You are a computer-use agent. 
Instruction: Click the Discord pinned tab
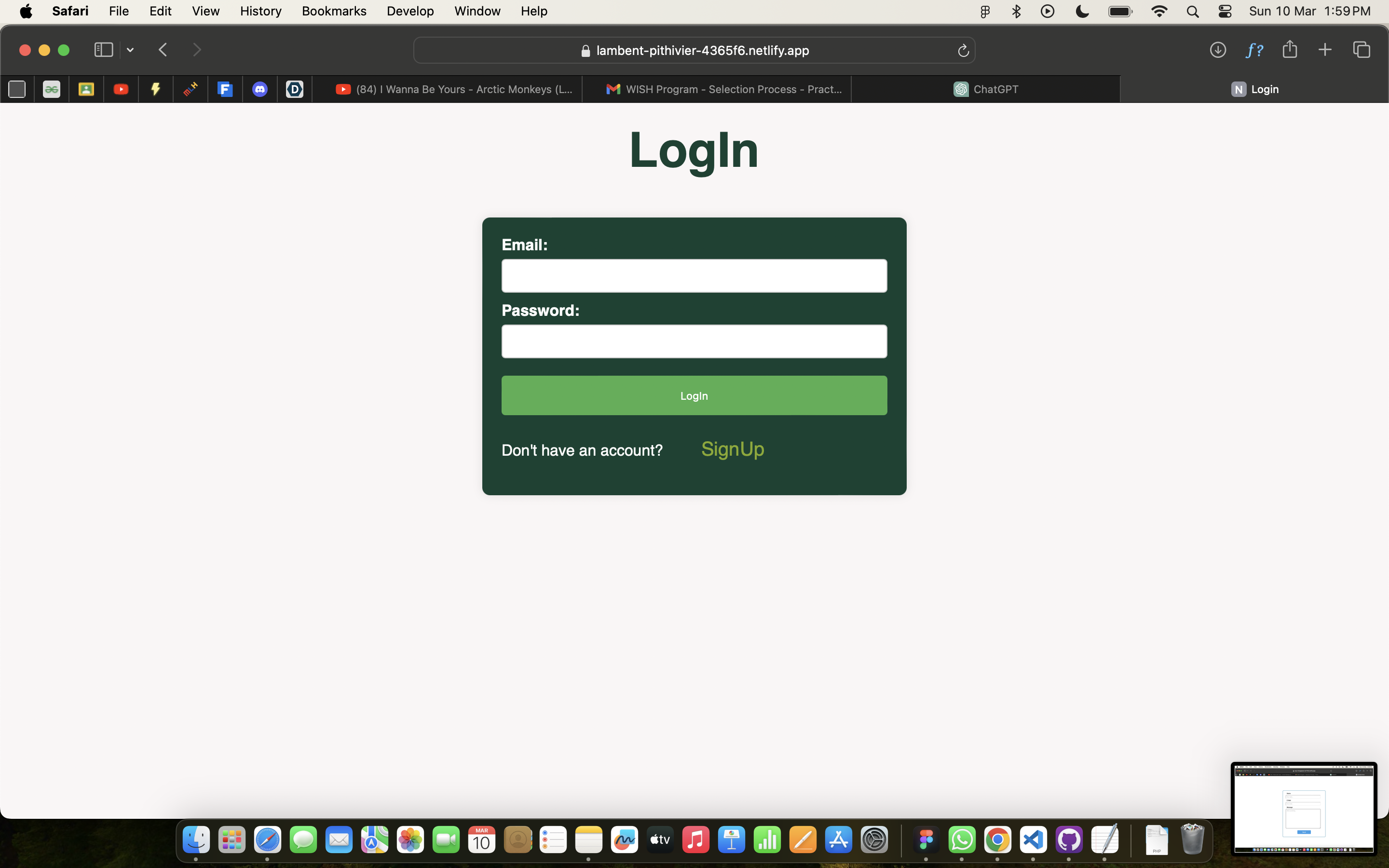click(260, 89)
